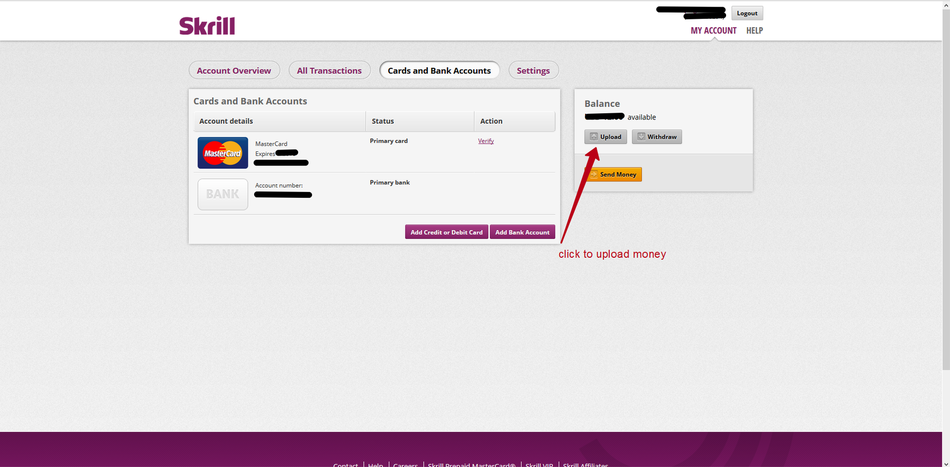Click the MasterCard card logo

tap(222, 153)
